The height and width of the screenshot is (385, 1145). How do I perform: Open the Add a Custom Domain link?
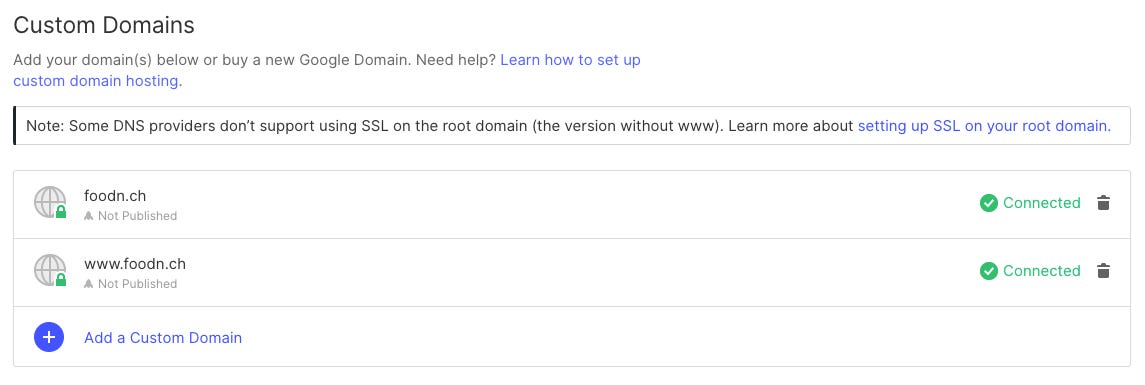163,338
